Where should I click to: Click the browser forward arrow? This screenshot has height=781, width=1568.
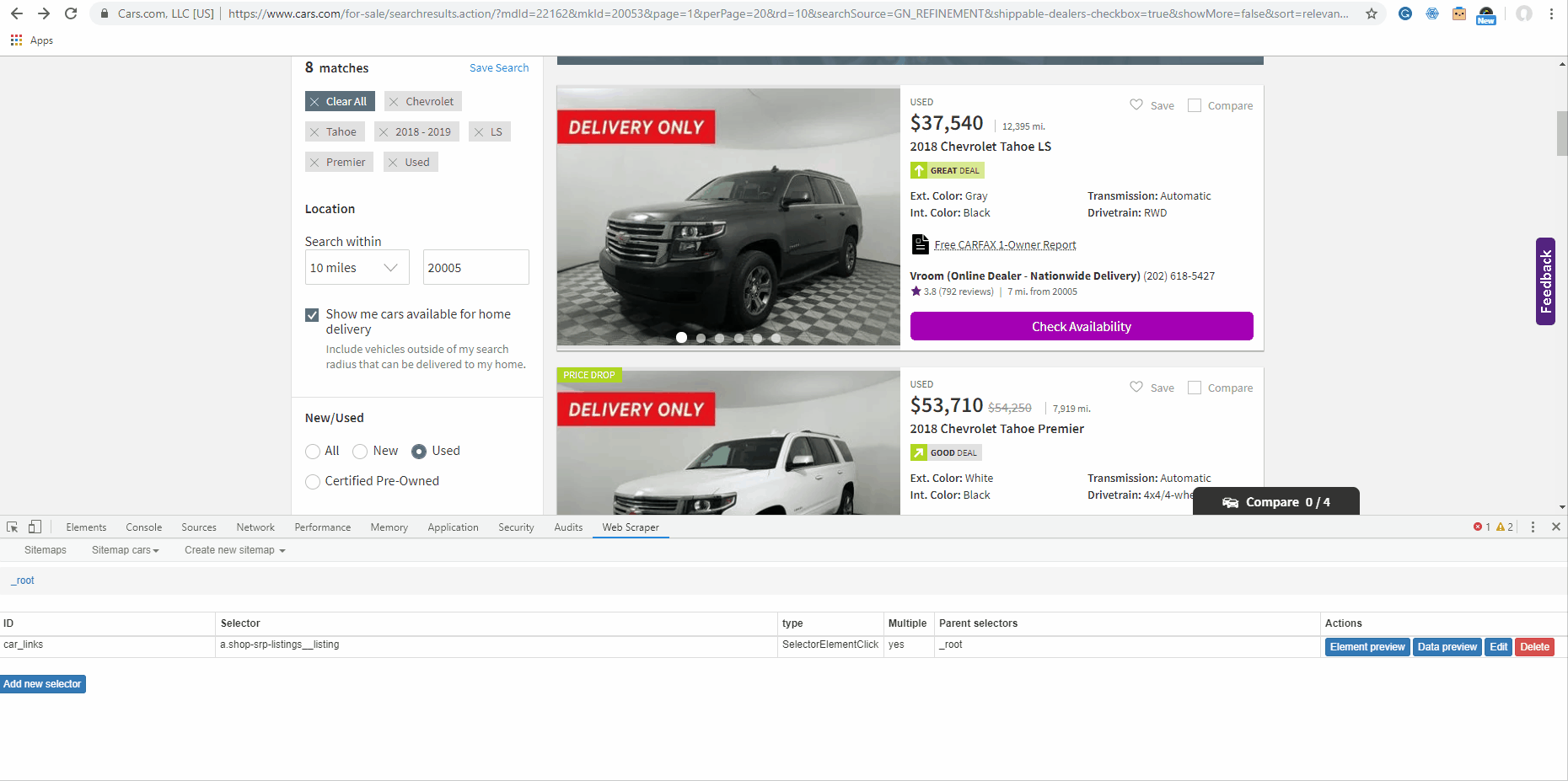[44, 13]
